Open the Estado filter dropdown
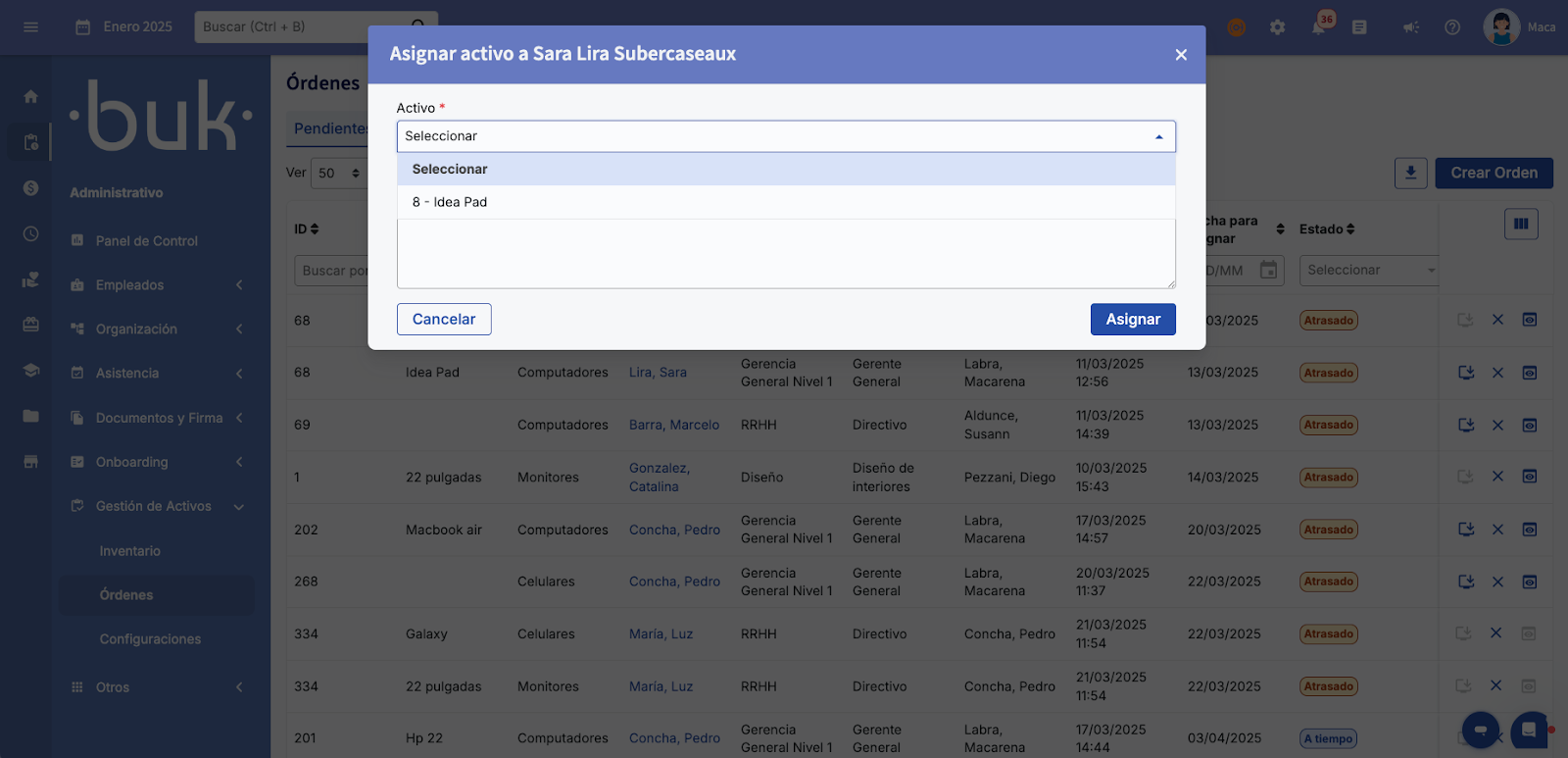 (1368, 271)
